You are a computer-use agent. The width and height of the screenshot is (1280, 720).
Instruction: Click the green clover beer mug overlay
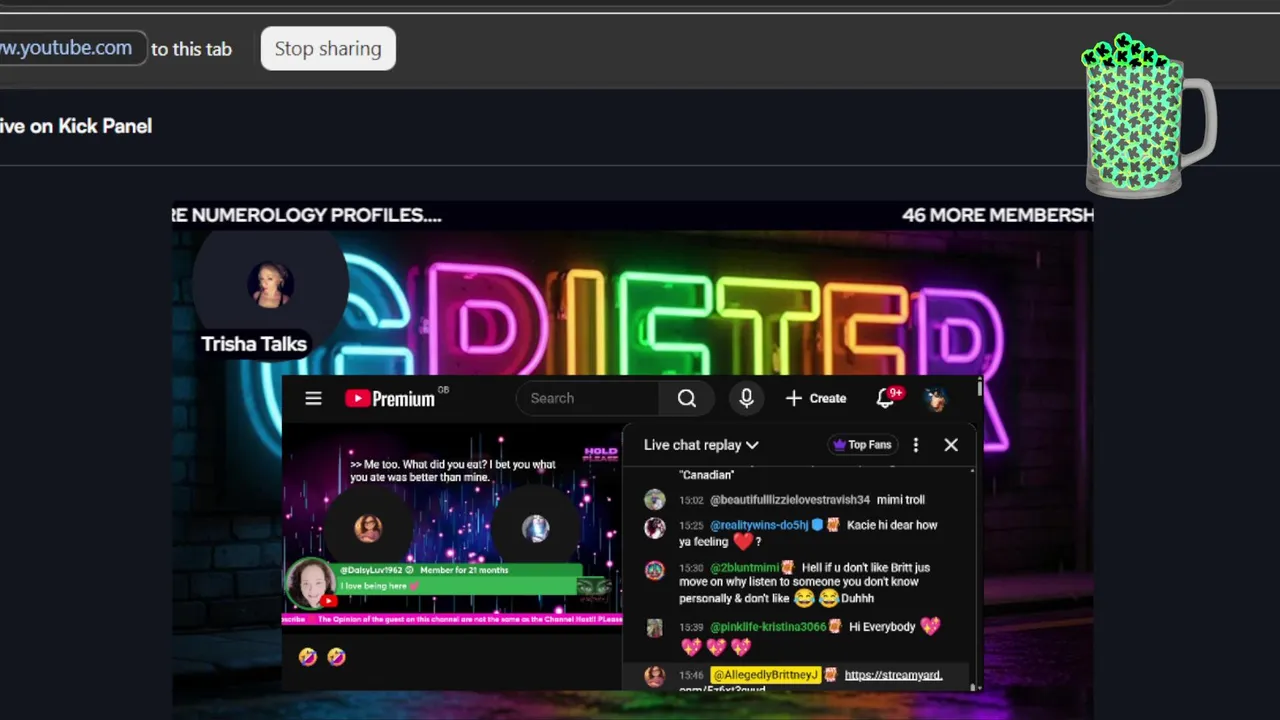coord(1150,116)
